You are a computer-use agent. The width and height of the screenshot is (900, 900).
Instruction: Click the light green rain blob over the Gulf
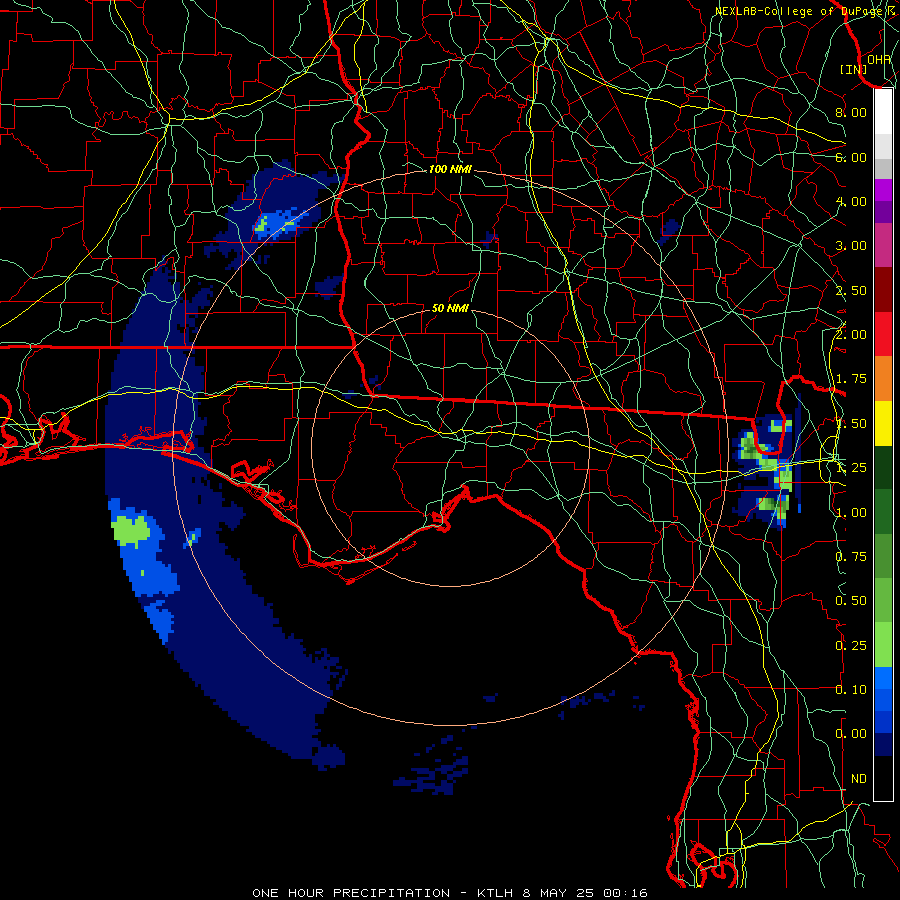tap(131, 530)
